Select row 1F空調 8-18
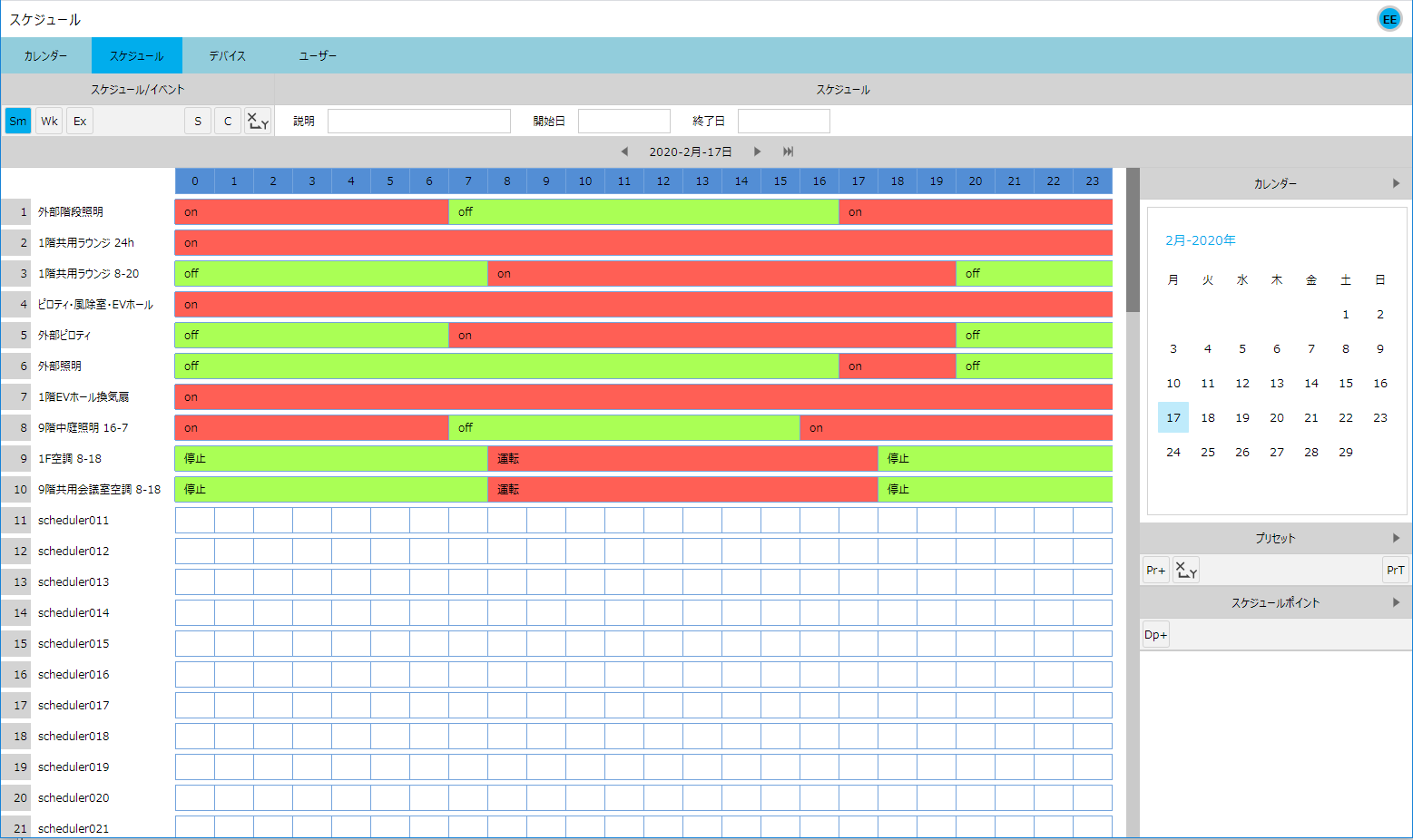This screenshot has width=1413, height=840. click(x=70, y=458)
